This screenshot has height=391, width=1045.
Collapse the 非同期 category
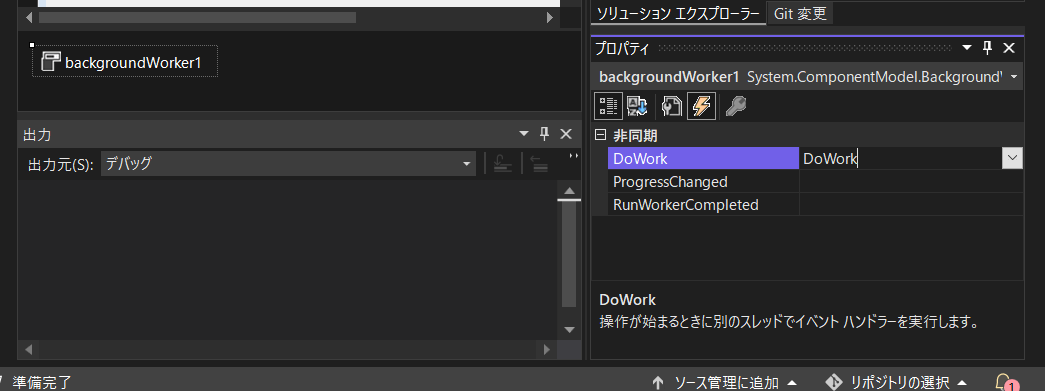[x=600, y=135]
